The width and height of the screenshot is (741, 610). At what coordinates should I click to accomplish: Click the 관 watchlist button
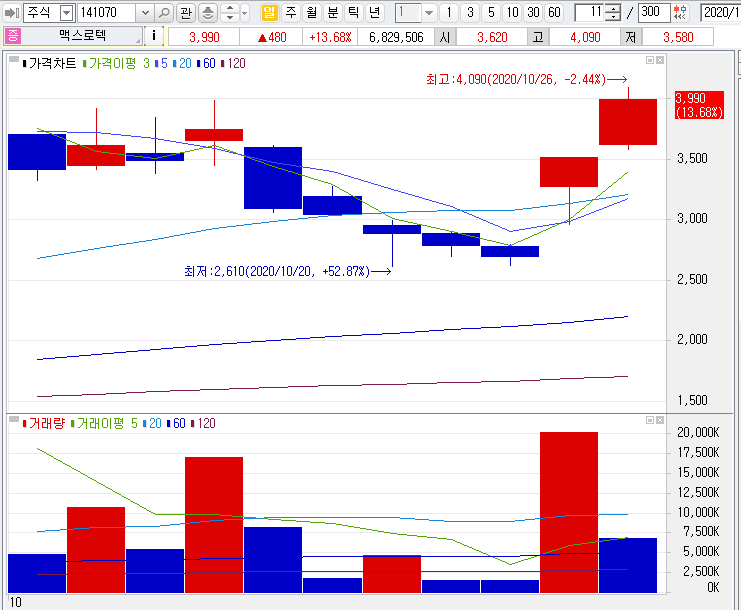tap(186, 13)
